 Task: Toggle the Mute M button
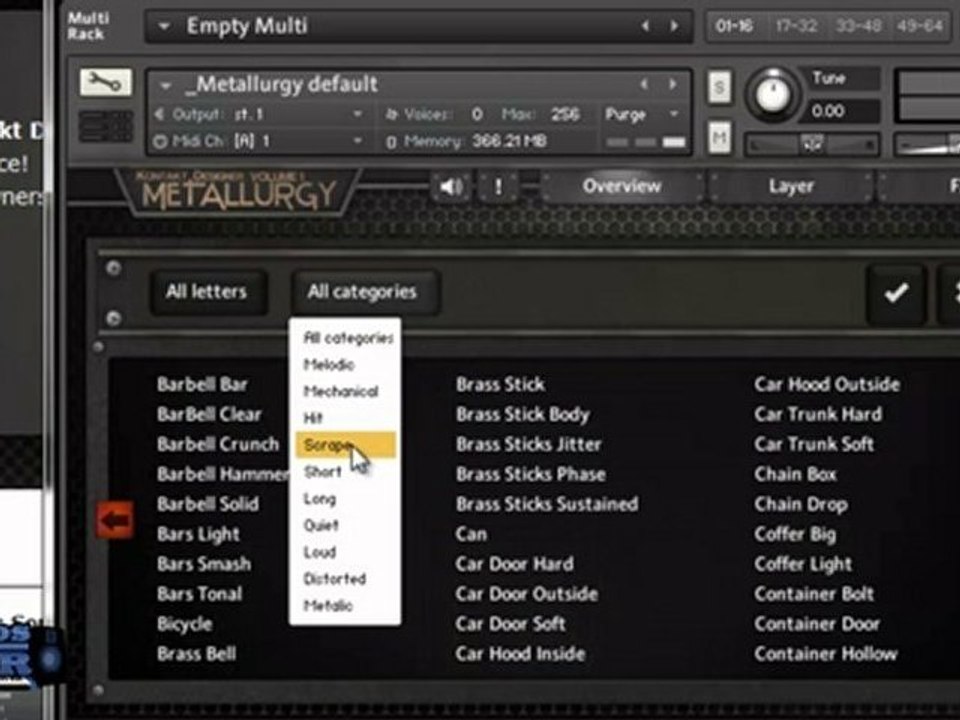click(x=719, y=138)
